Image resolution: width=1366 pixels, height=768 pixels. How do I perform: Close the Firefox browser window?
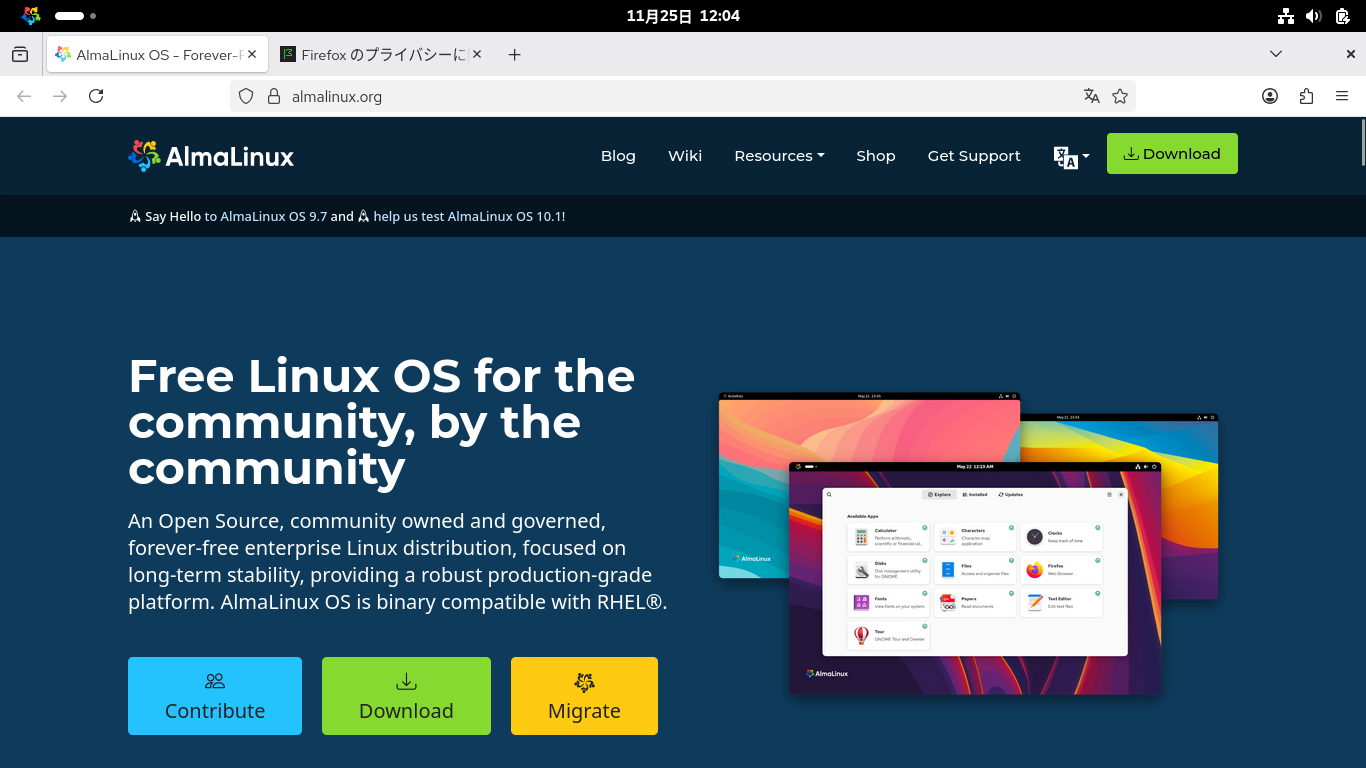pos(1351,54)
